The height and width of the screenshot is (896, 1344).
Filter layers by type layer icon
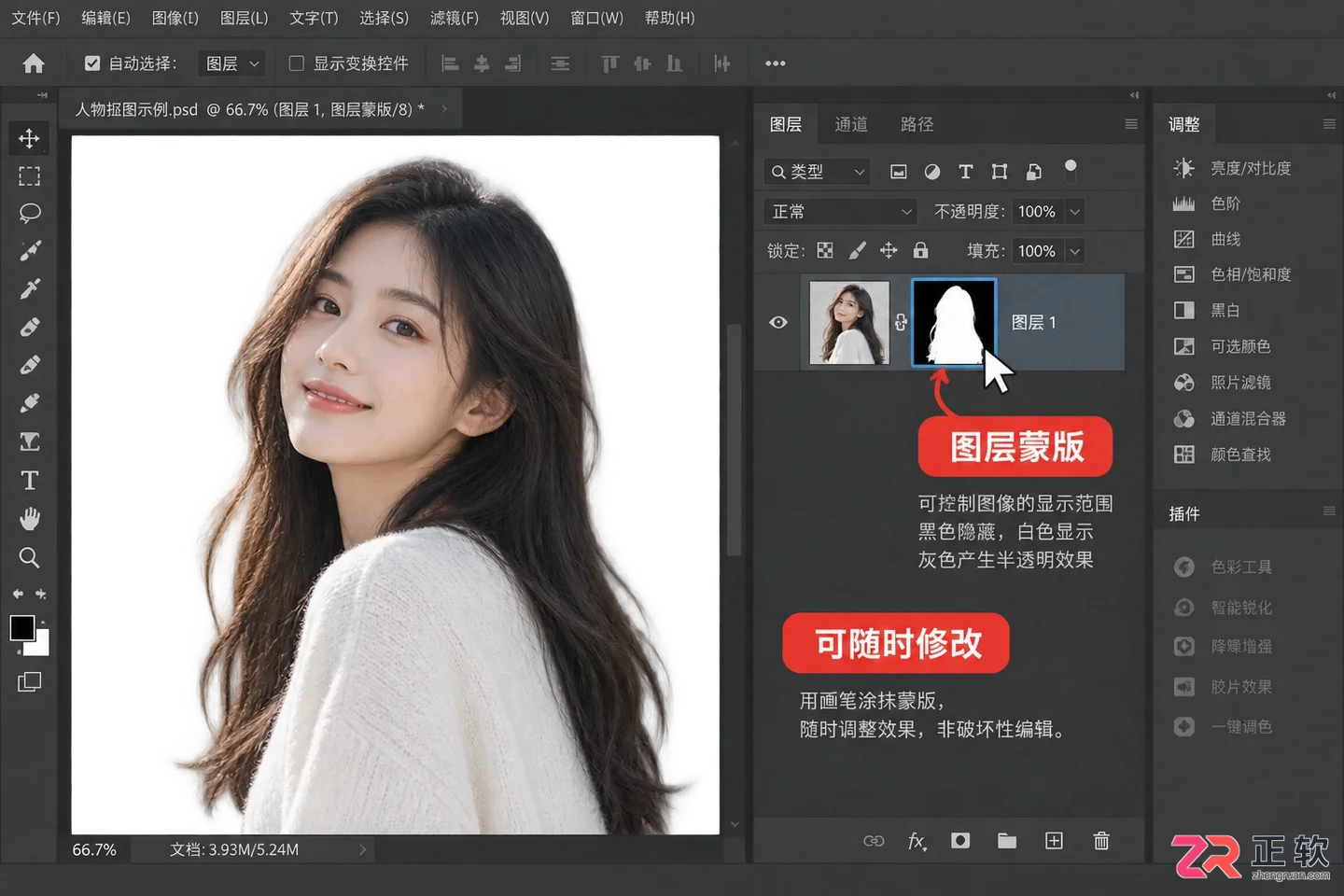click(x=965, y=171)
